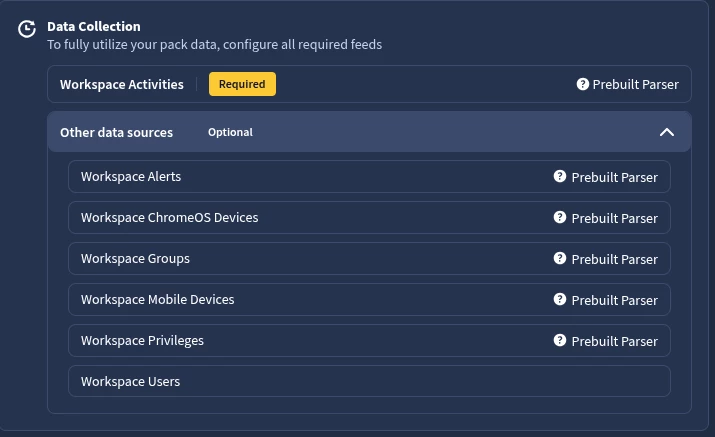Click help icon in Workspace Mobile Devices row
Image resolution: width=715 pixels, height=437 pixels.
coord(560,299)
